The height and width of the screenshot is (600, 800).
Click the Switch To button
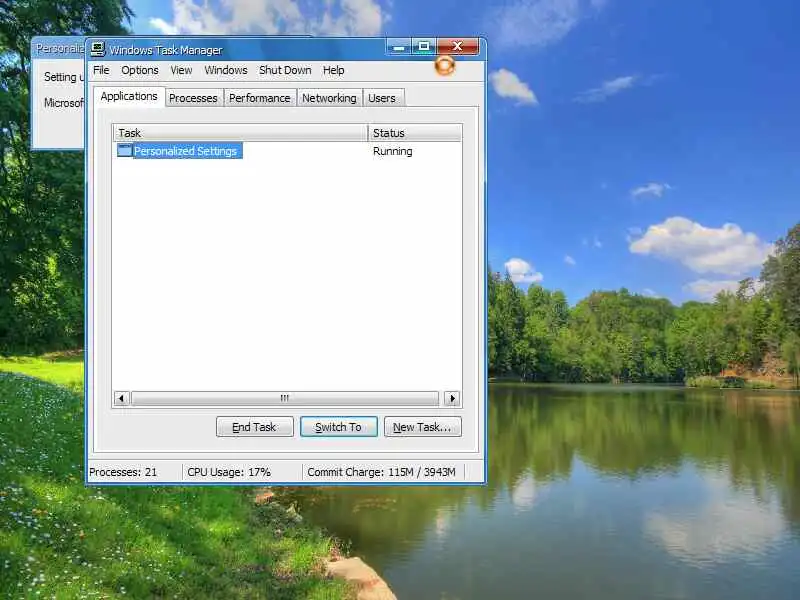pyautogui.click(x=339, y=427)
